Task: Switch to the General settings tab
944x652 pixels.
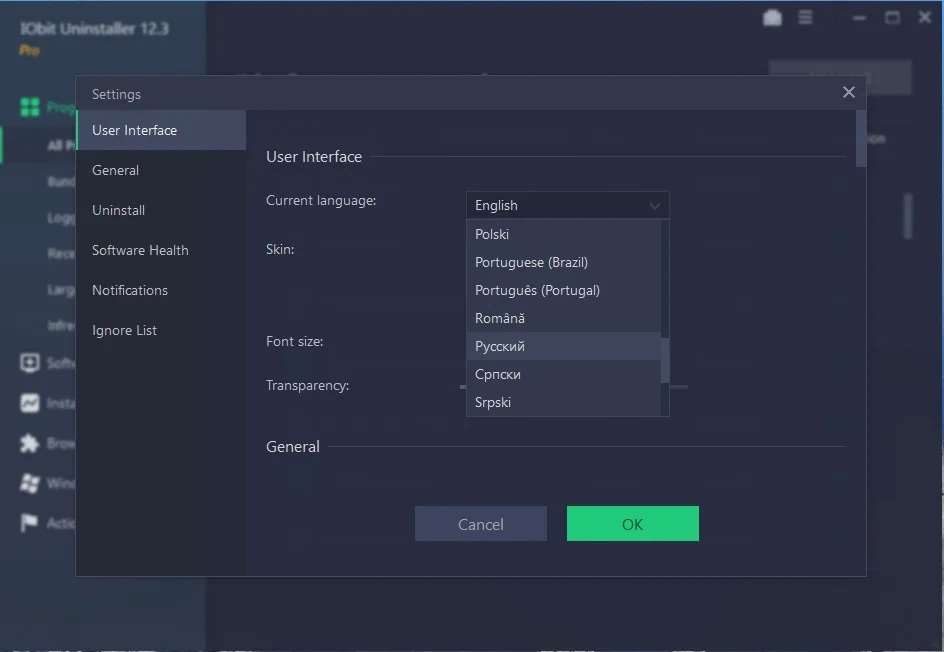Action: coord(161,170)
